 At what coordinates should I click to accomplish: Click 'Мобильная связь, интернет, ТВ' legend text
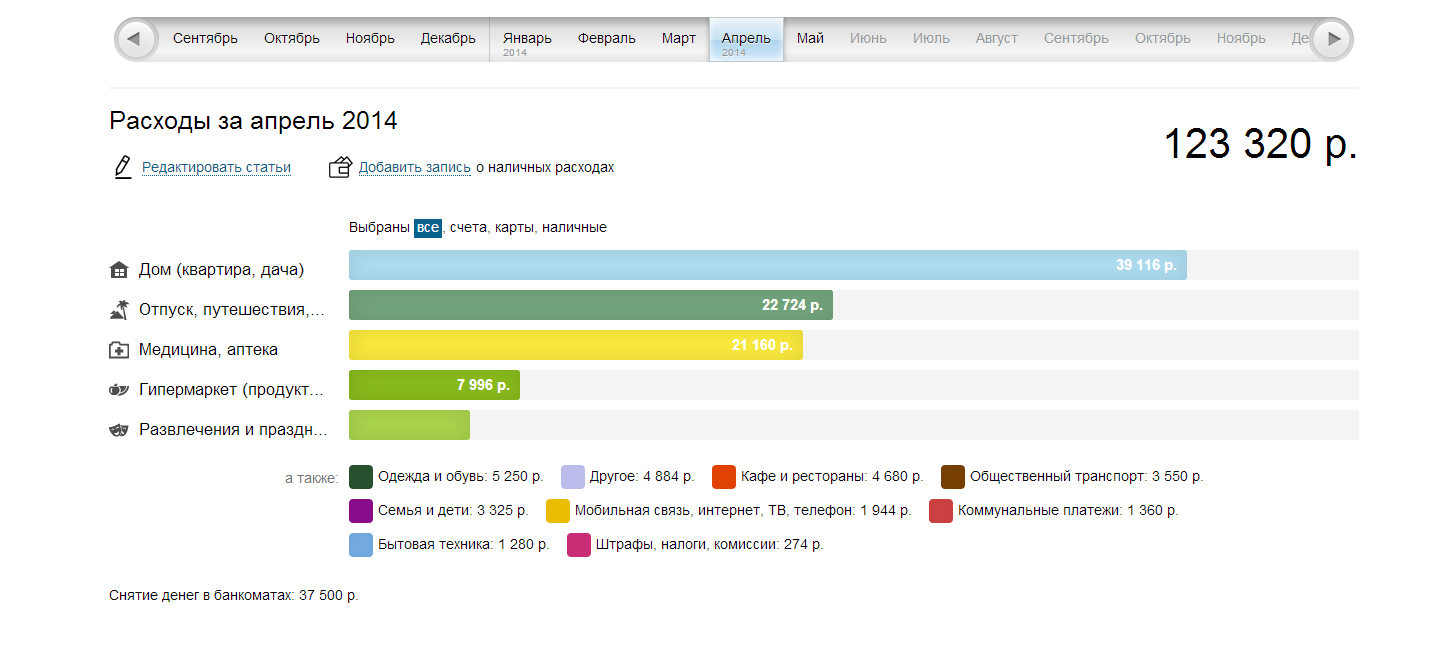pos(743,511)
